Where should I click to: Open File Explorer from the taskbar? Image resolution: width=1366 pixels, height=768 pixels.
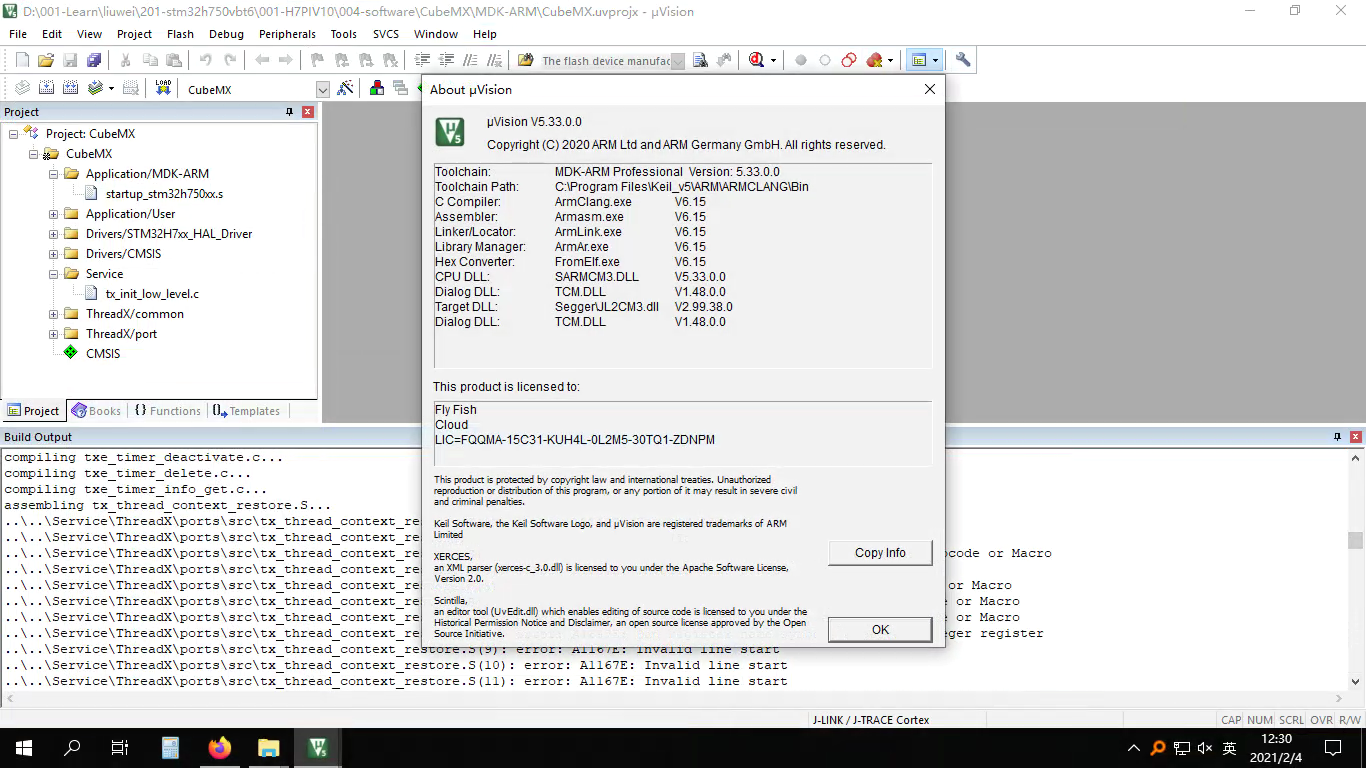click(268, 747)
